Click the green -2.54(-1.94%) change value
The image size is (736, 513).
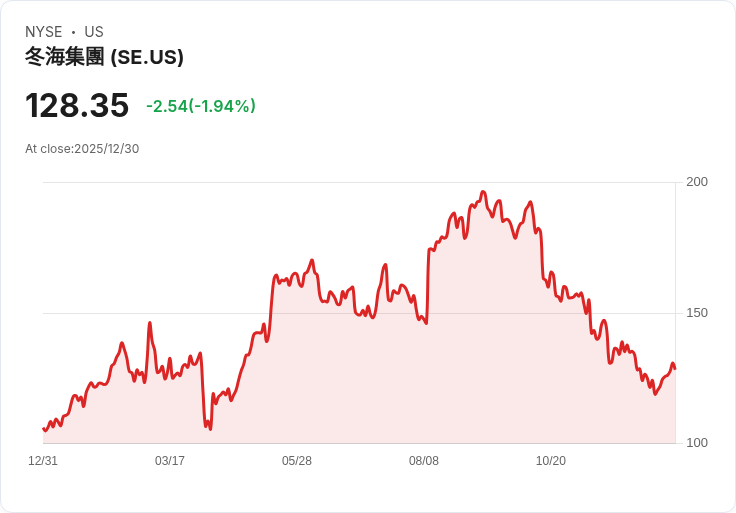tap(201, 106)
